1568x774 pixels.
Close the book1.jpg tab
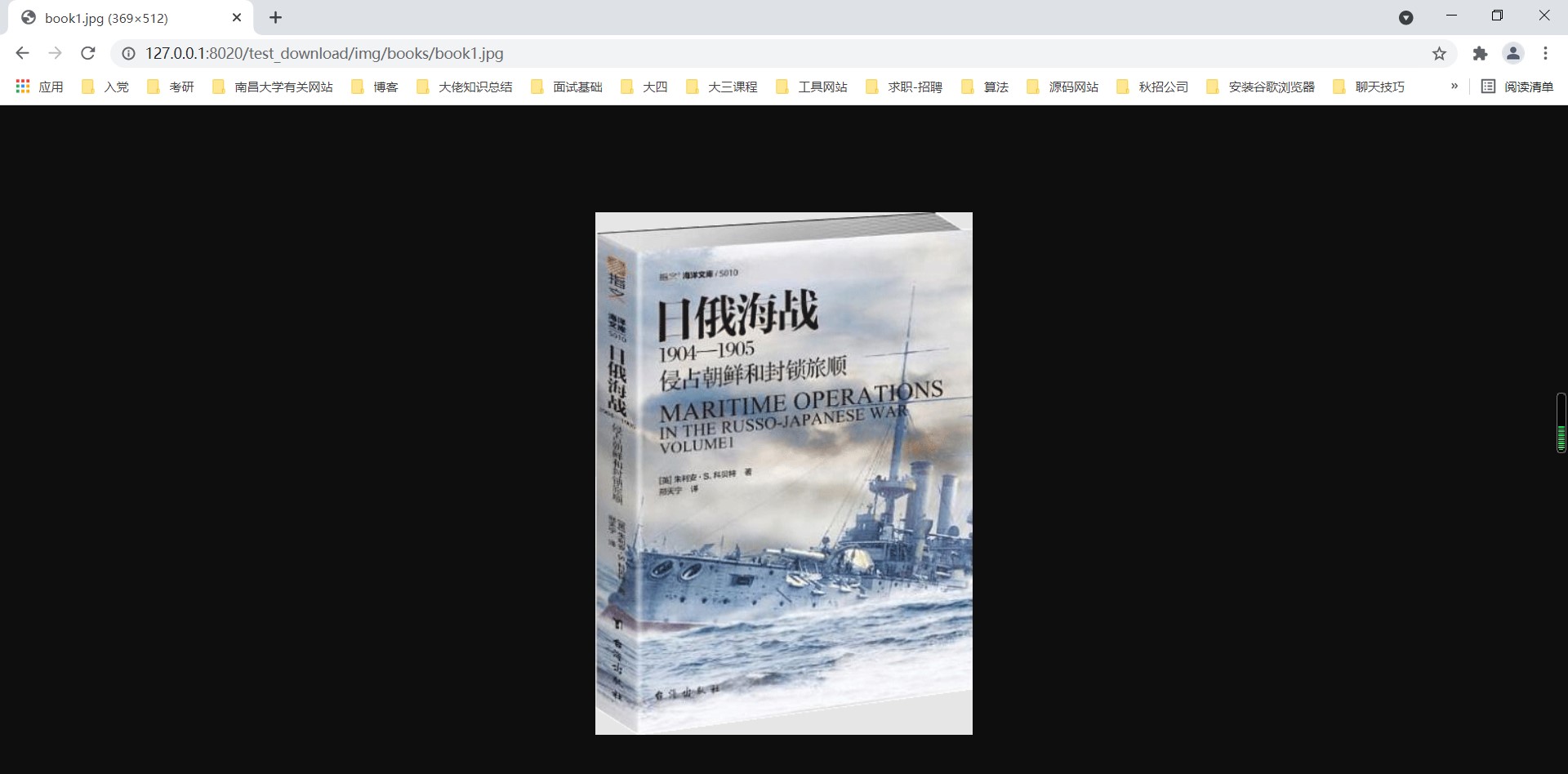coord(237,17)
